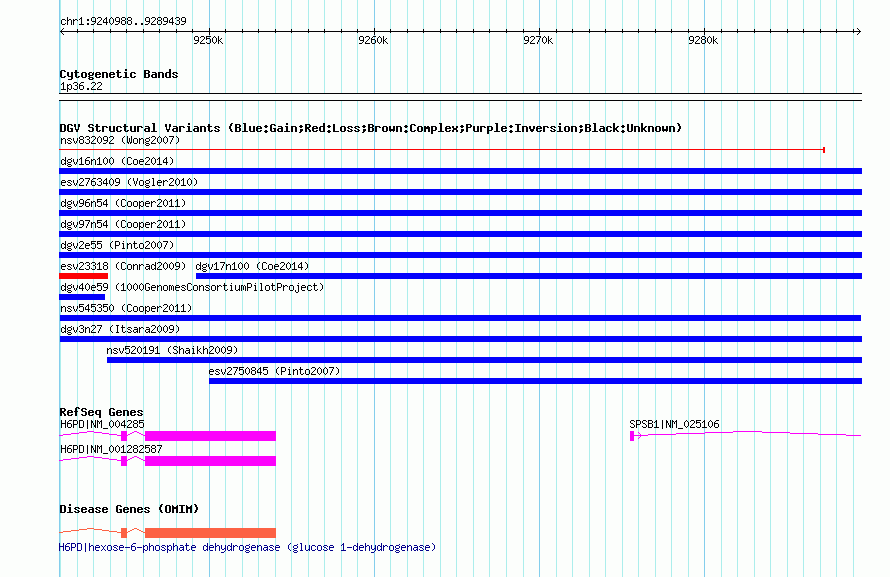The height and width of the screenshot is (577, 890).
Task: Select the dgv17n100 blue gain bar
Action: coord(528,276)
